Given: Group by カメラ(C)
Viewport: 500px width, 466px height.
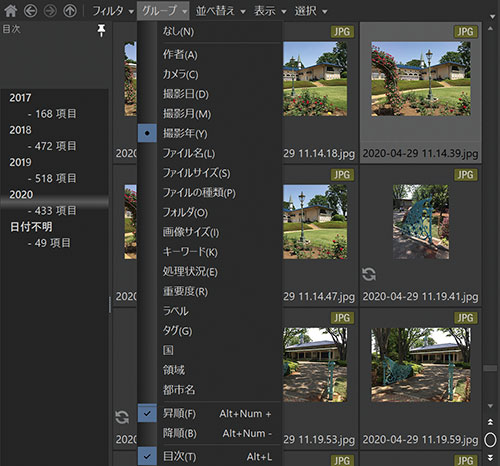Looking at the screenshot, I should click(x=209, y=74).
